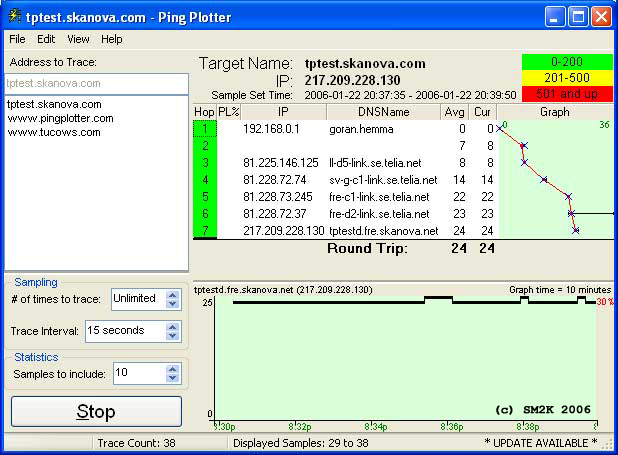Screen dimensions: 618x455
Task: Click the Graph column header
Action: click(x=555, y=112)
